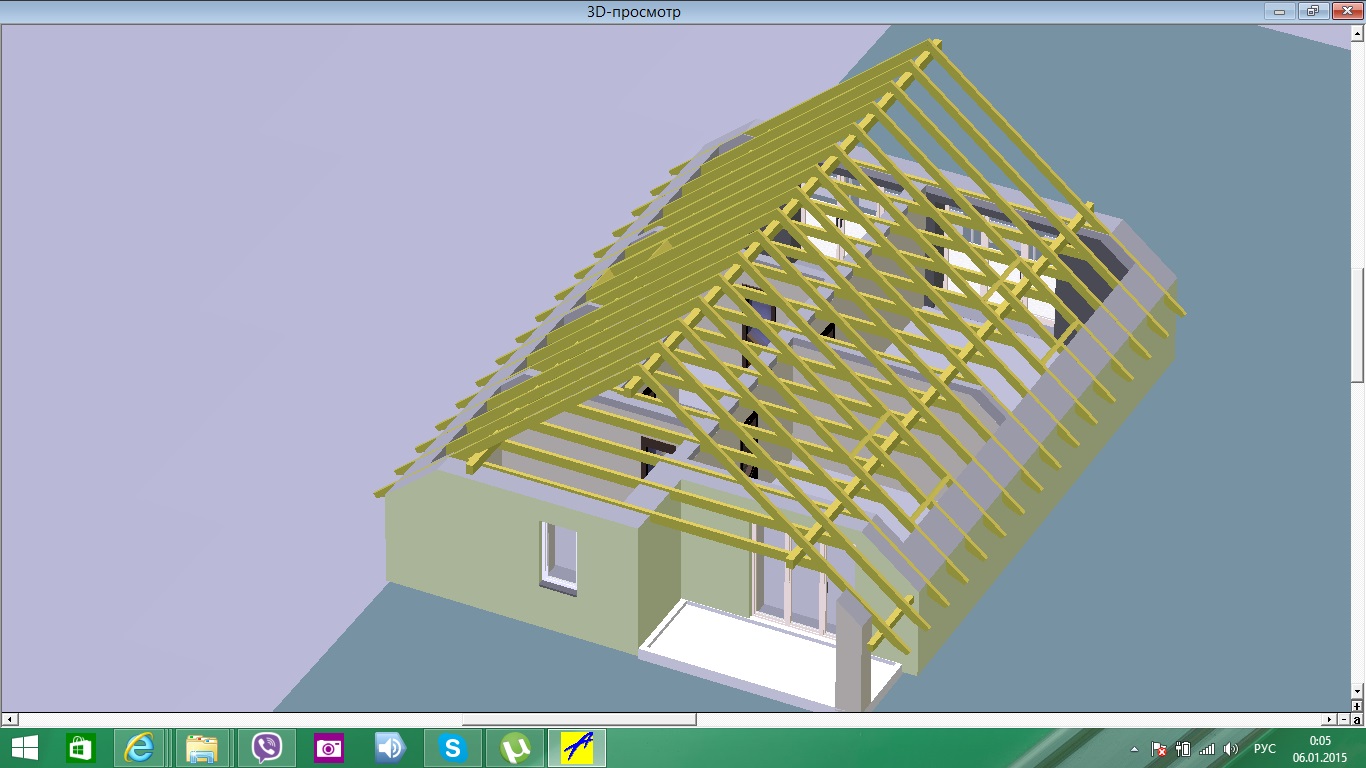The height and width of the screenshot is (768, 1366).
Task: Minimize the 3D-просмотр window
Action: (x=1280, y=11)
